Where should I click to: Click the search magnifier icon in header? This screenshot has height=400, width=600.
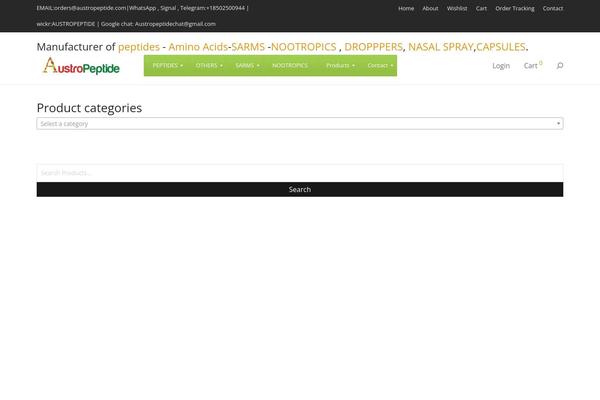pyautogui.click(x=560, y=66)
